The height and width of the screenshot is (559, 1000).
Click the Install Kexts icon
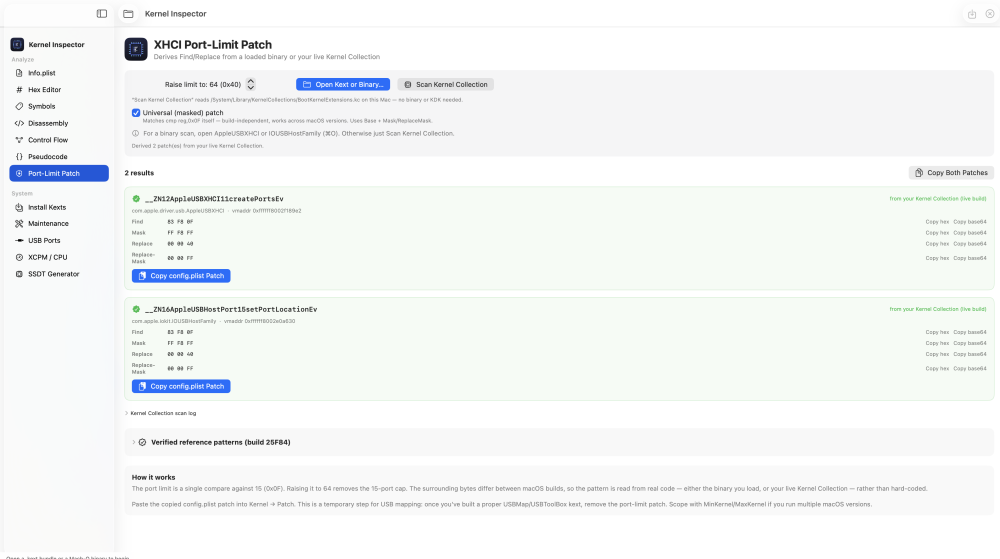point(19,207)
